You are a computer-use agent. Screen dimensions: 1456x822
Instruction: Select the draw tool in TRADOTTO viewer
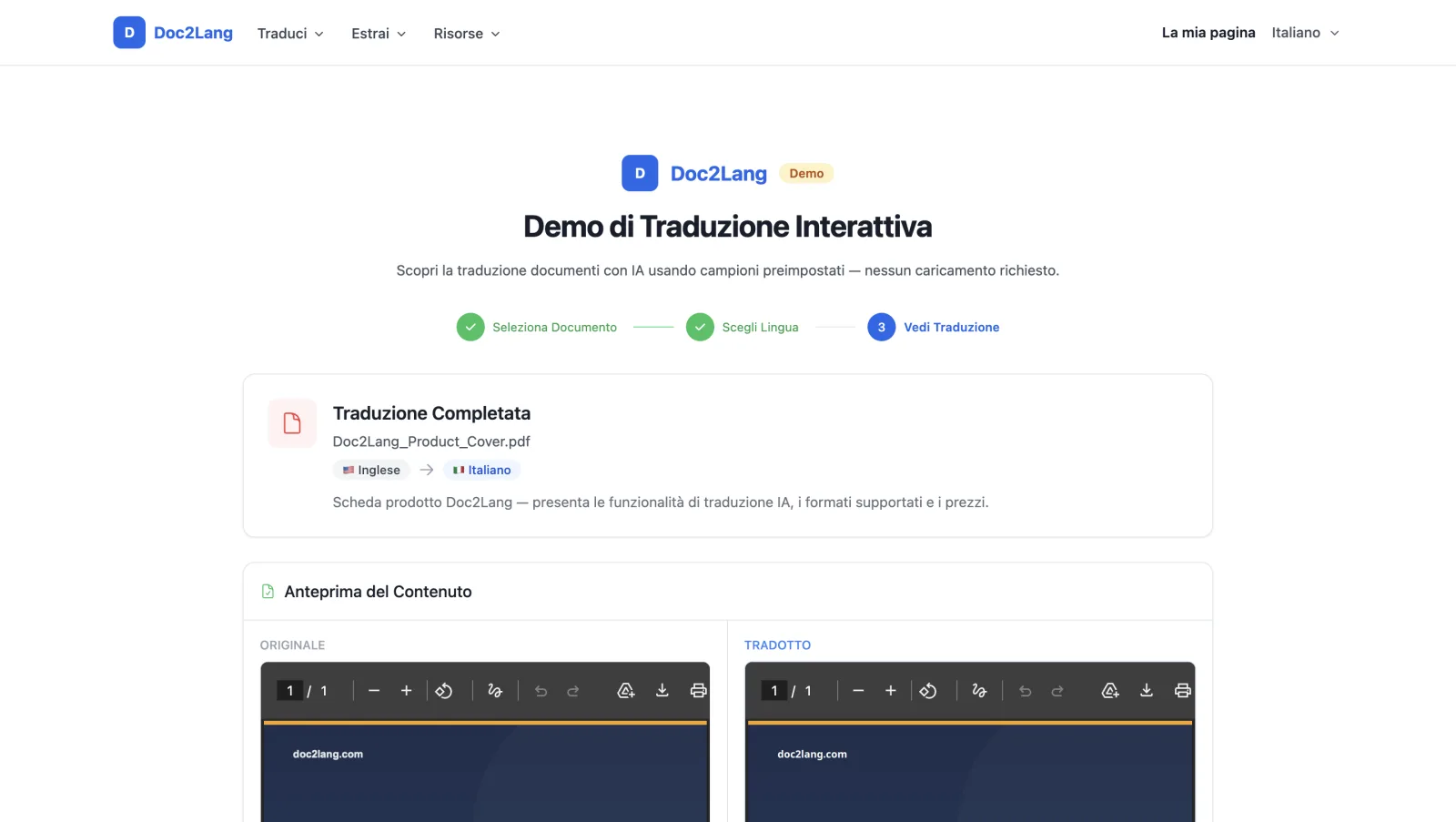click(979, 691)
